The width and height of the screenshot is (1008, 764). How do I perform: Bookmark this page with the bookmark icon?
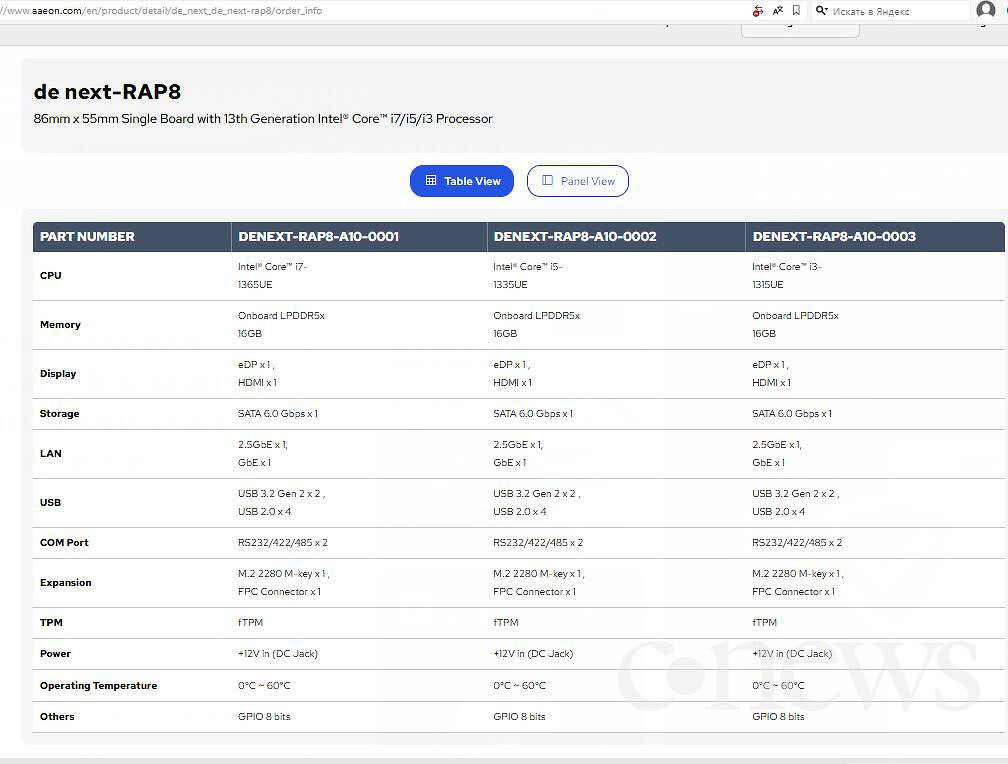coord(796,10)
